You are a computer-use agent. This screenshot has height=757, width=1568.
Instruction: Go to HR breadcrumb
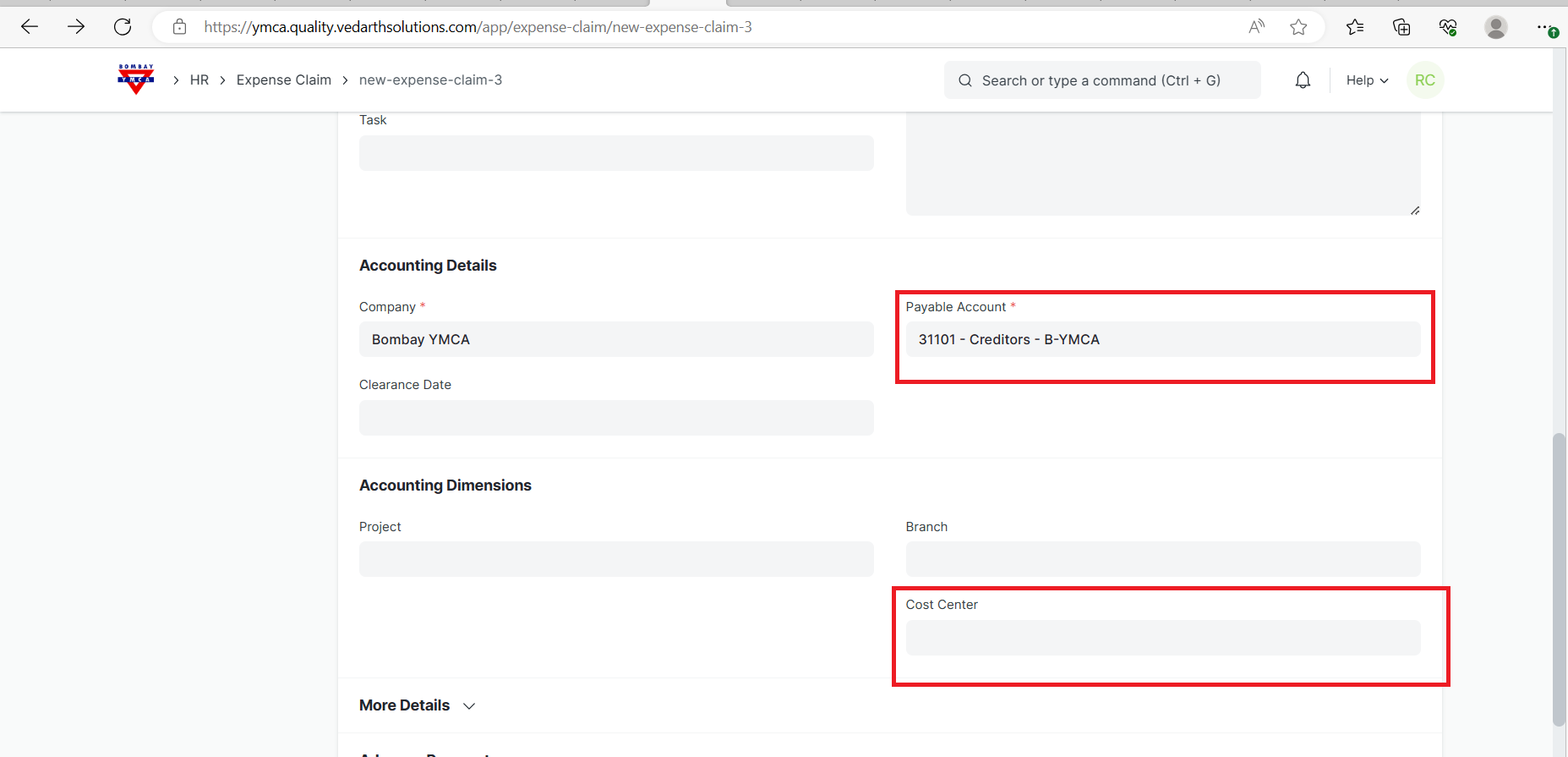coord(199,80)
